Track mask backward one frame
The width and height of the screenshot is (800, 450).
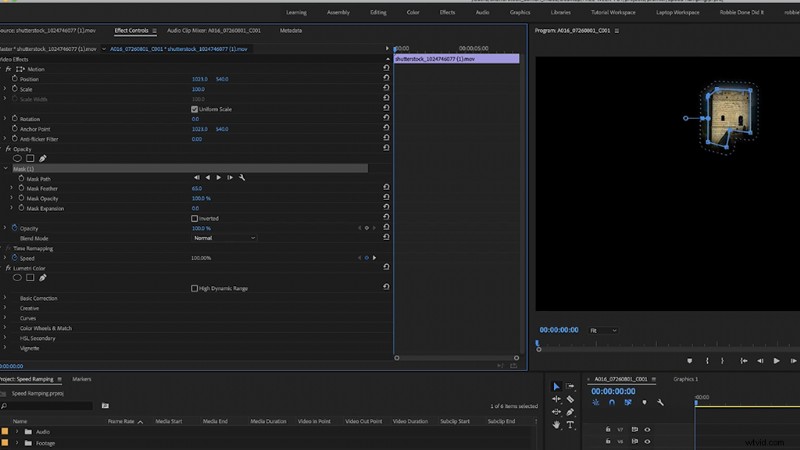click(x=196, y=178)
